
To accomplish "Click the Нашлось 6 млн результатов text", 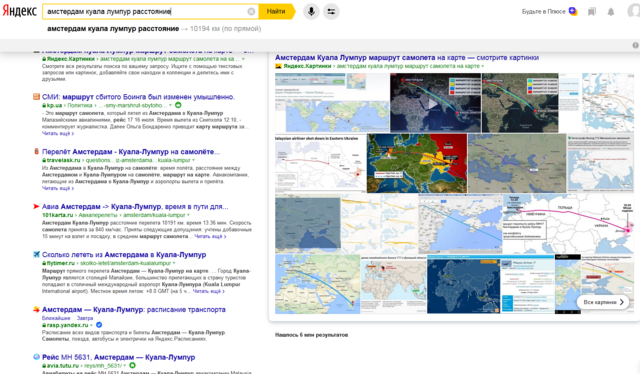I will 311,335.
